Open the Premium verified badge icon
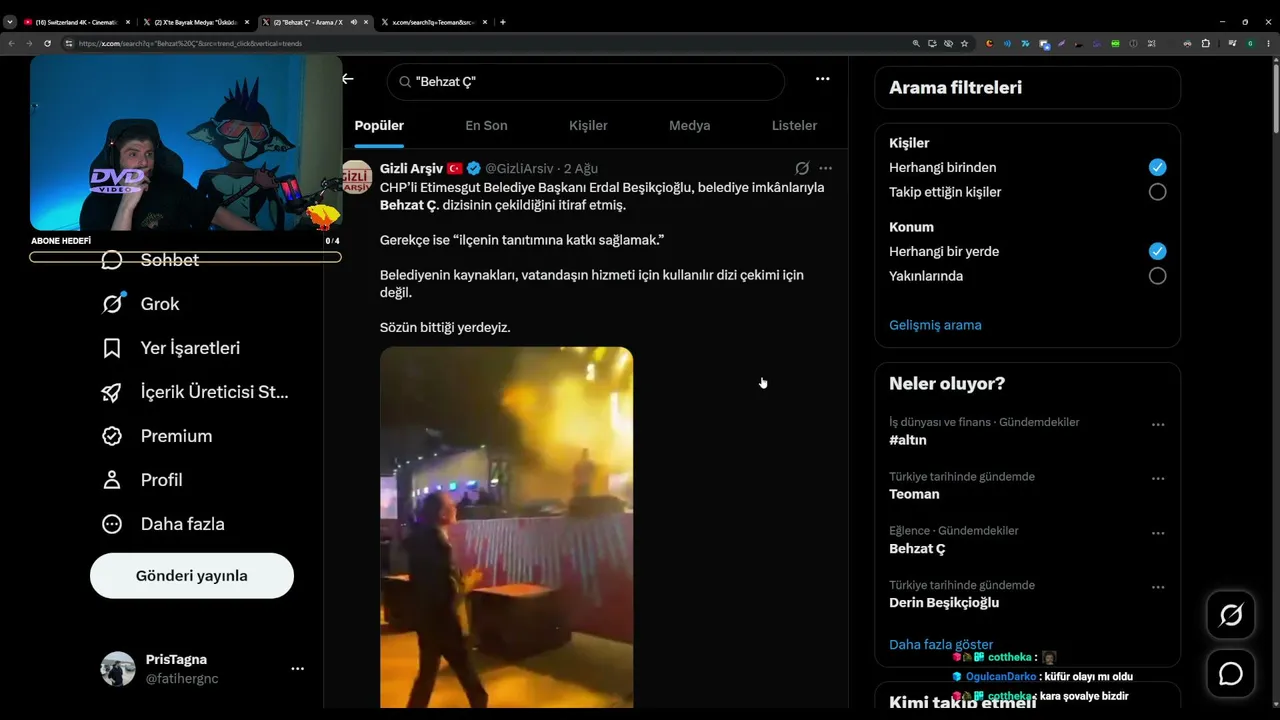Viewport: 1280px width, 720px height. pyautogui.click(x=112, y=436)
